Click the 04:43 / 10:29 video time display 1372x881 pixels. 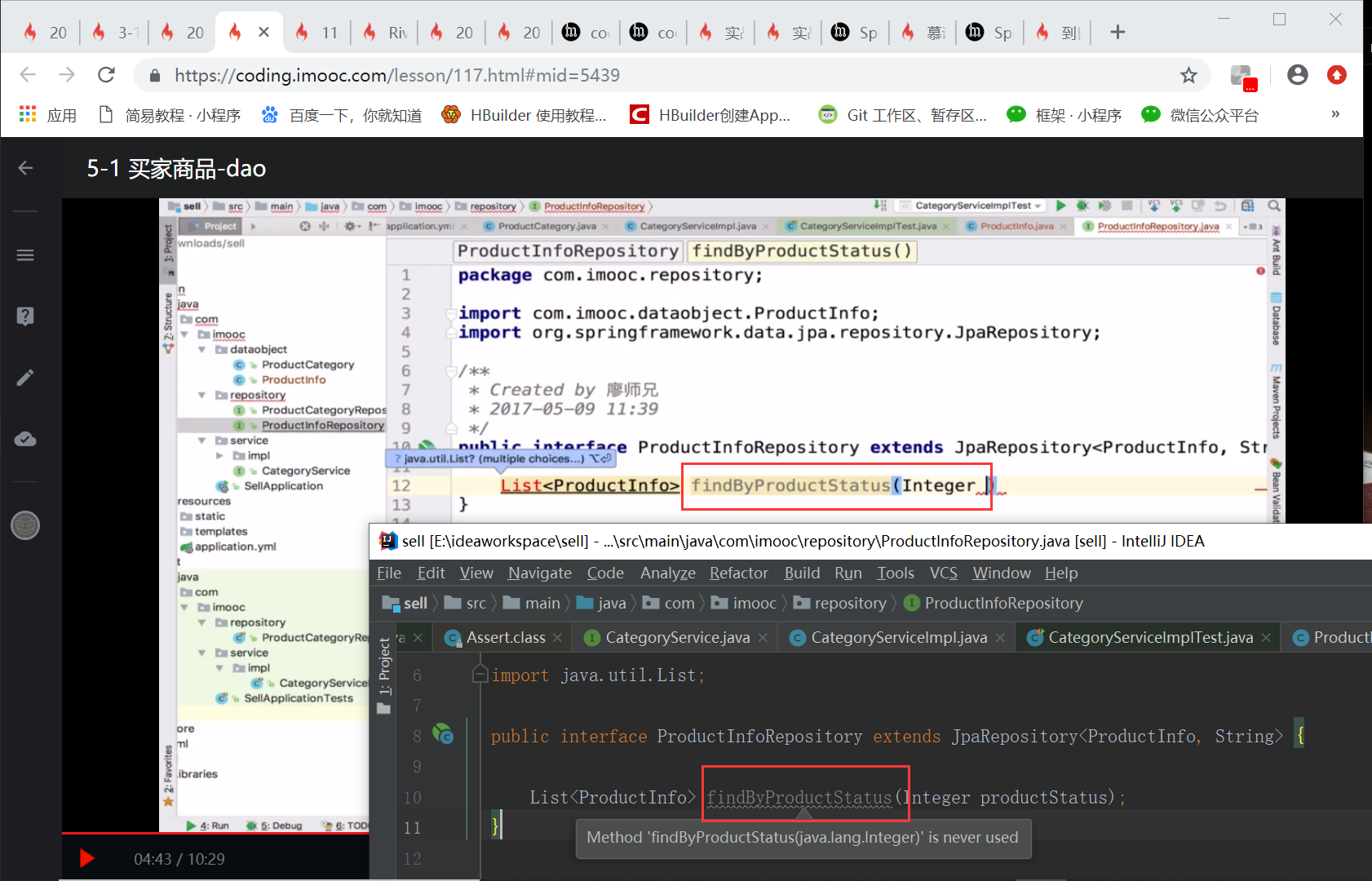[x=179, y=859]
